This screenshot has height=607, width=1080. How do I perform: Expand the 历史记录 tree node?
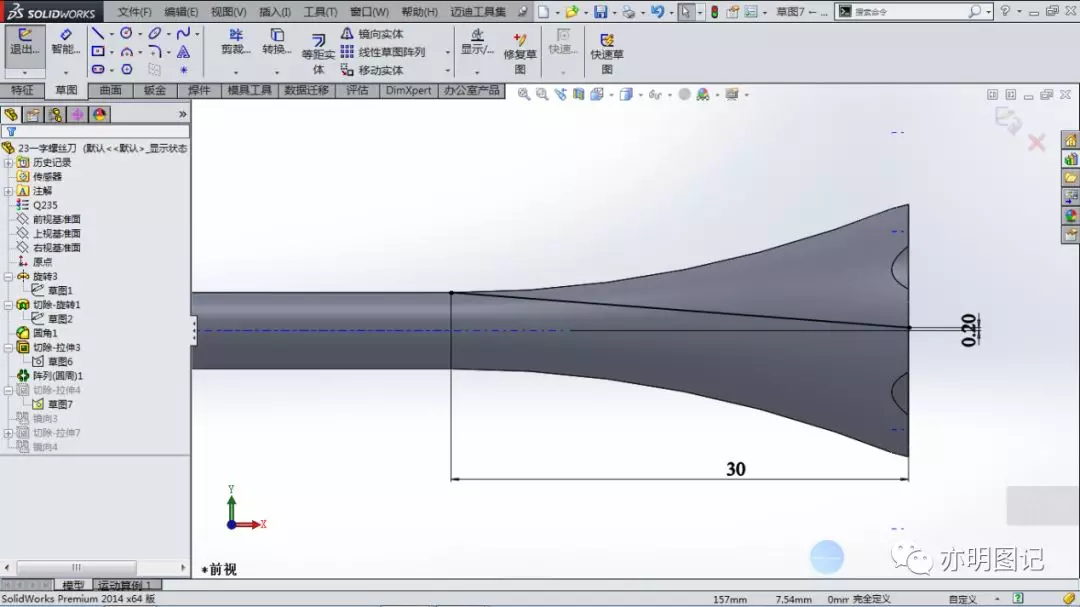[8, 163]
